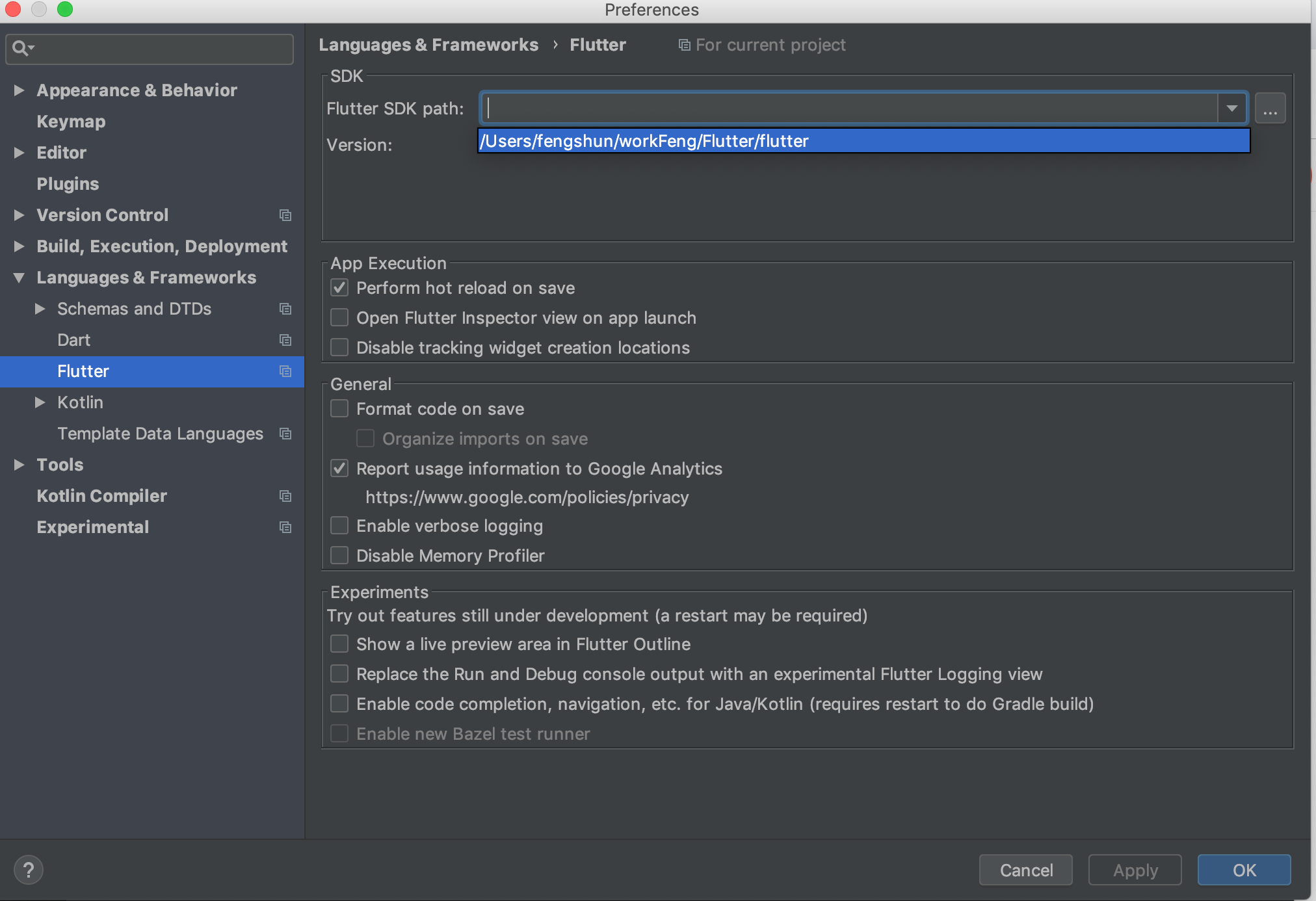
Task: Open the Flutter SDK path dropdown arrow
Action: (x=1231, y=108)
